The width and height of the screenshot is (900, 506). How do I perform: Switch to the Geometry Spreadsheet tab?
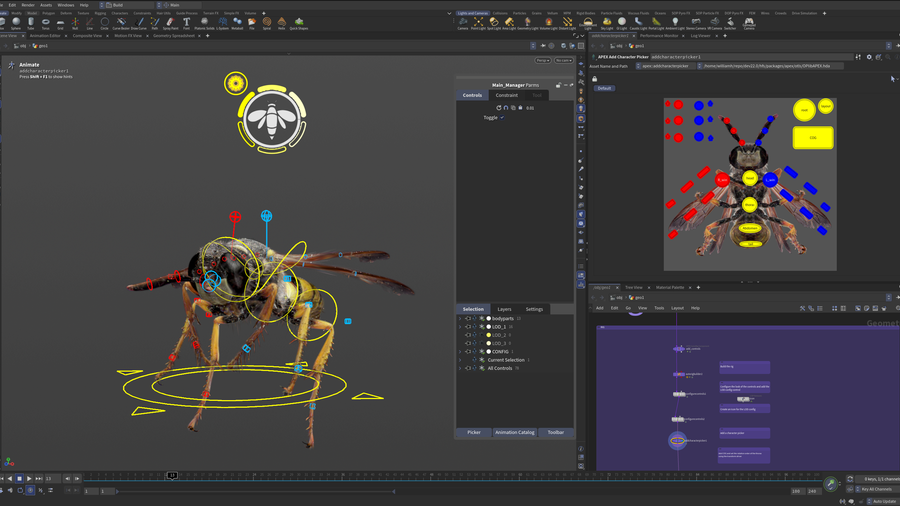tap(173, 36)
